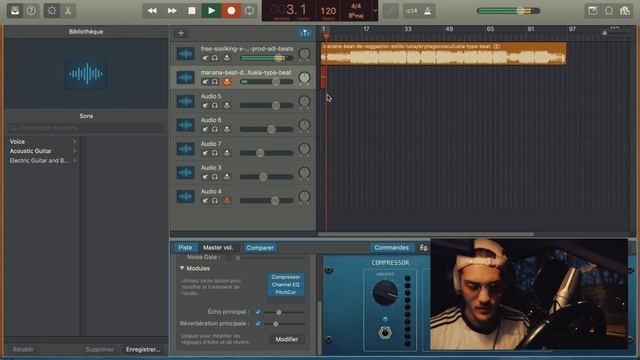
Task: Mute the Audio 4 track
Action: tap(205, 200)
